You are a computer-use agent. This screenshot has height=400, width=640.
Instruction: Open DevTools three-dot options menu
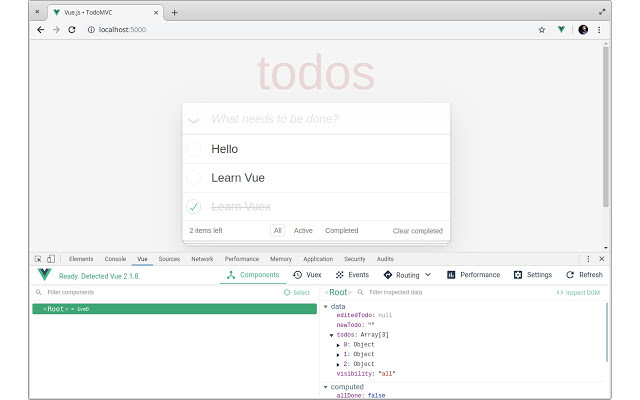[x=588, y=259]
